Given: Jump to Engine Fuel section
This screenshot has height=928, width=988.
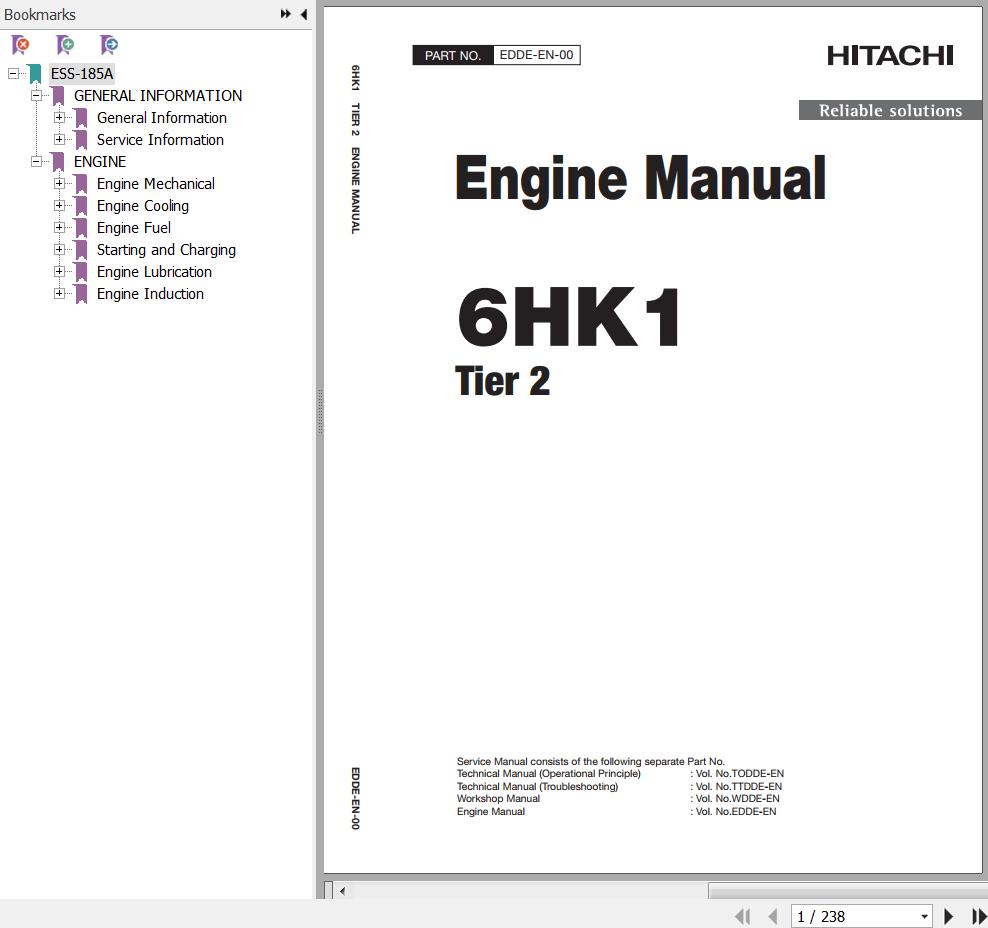Looking at the screenshot, I should pos(134,228).
